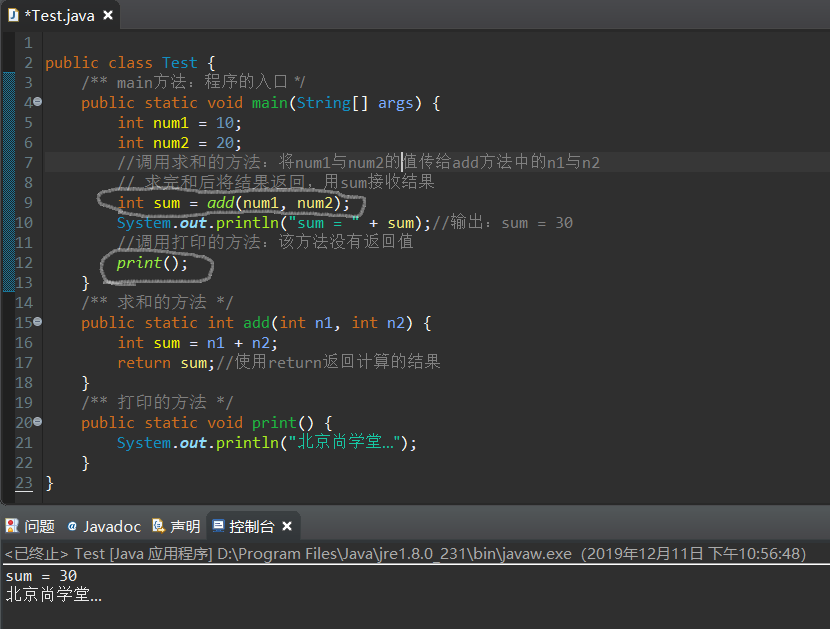Click 'int num1 = 10;' statement
Viewport: 830px width, 629px height.
tap(179, 123)
